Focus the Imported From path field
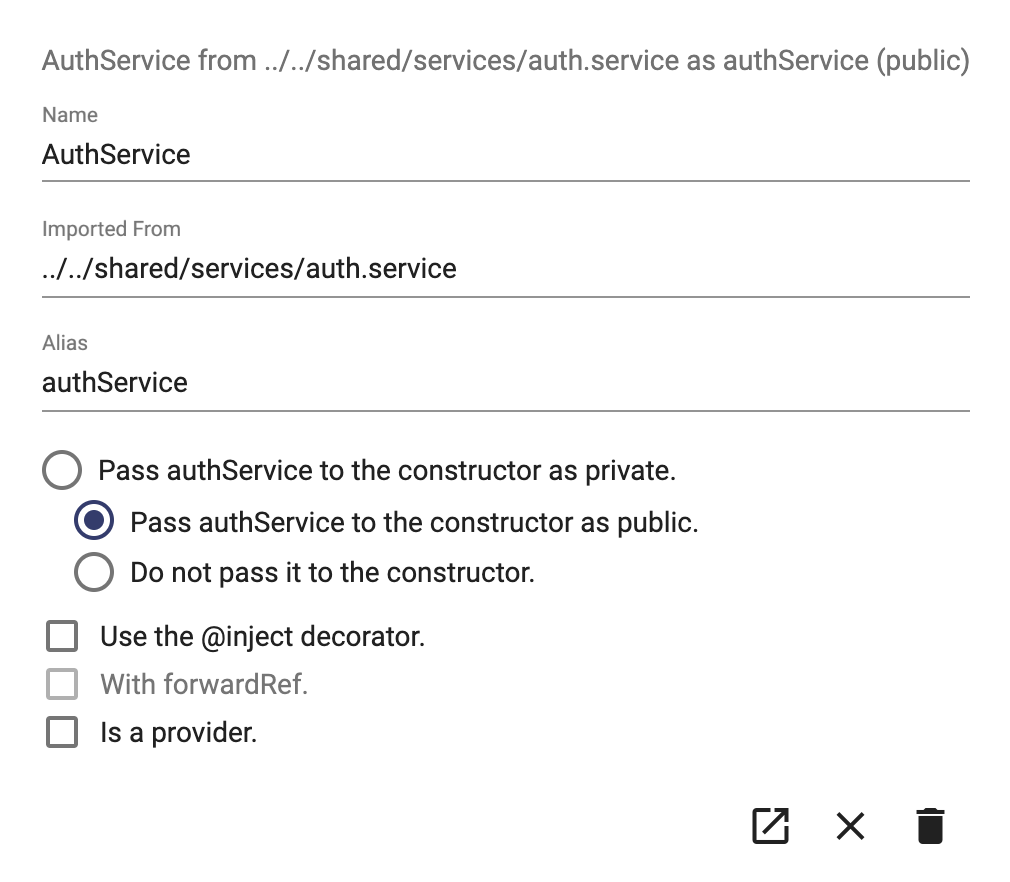1010x882 pixels. 506,269
